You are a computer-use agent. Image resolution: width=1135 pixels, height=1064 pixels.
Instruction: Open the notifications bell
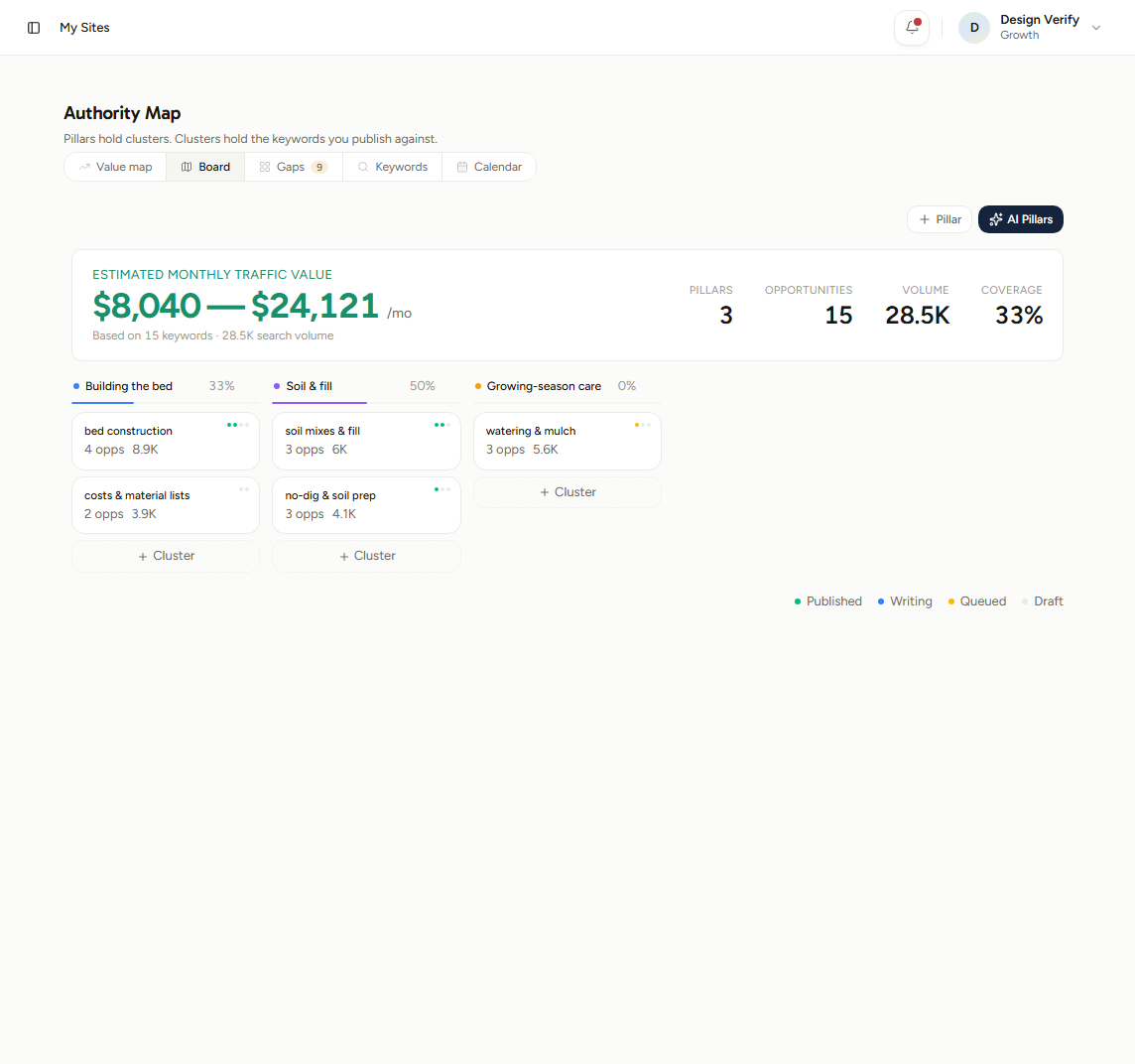tap(912, 28)
